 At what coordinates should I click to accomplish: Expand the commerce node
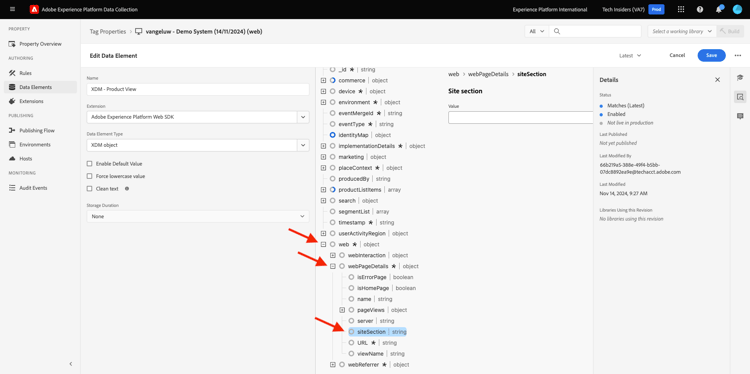coord(323,80)
